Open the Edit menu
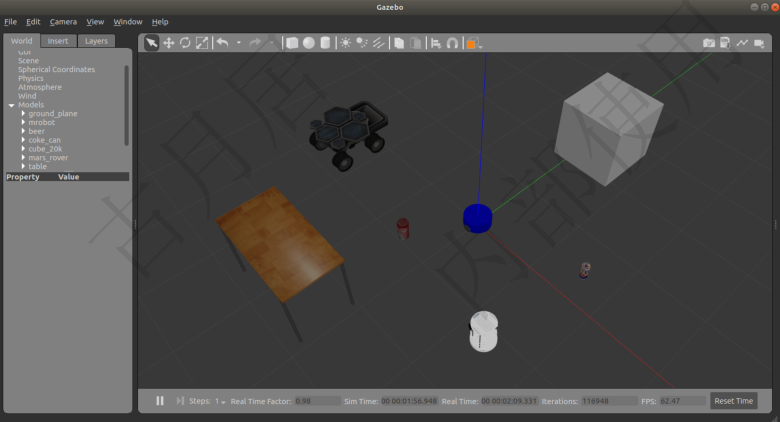The image size is (780, 422). 33,22
